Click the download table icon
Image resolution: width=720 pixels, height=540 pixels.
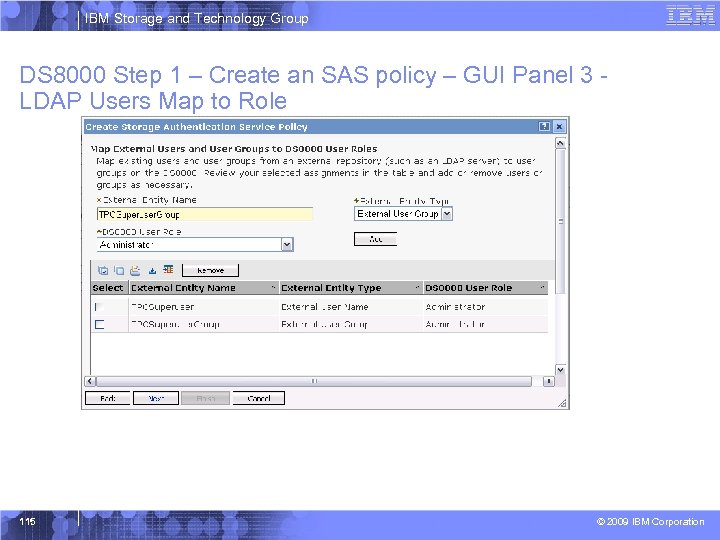coord(152,270)
